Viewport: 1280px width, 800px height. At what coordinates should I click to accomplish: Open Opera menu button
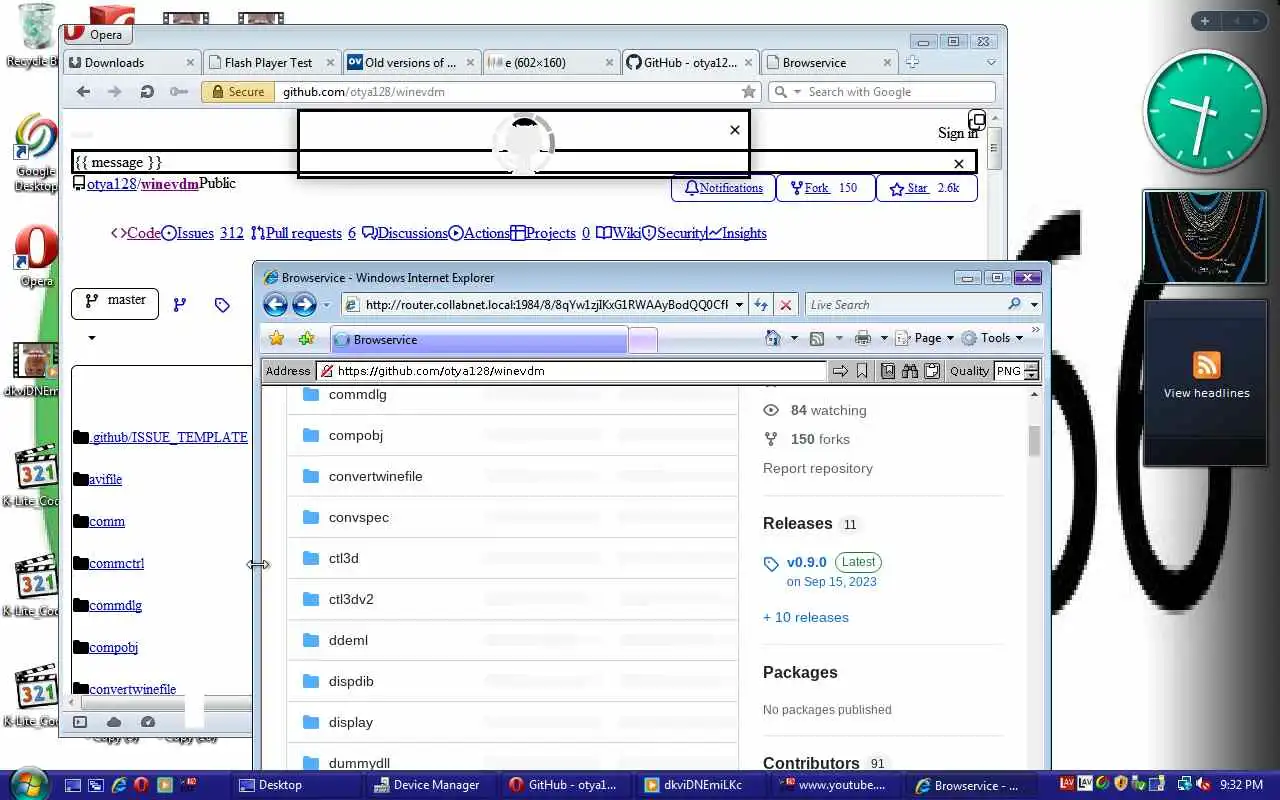coord(95,34)
